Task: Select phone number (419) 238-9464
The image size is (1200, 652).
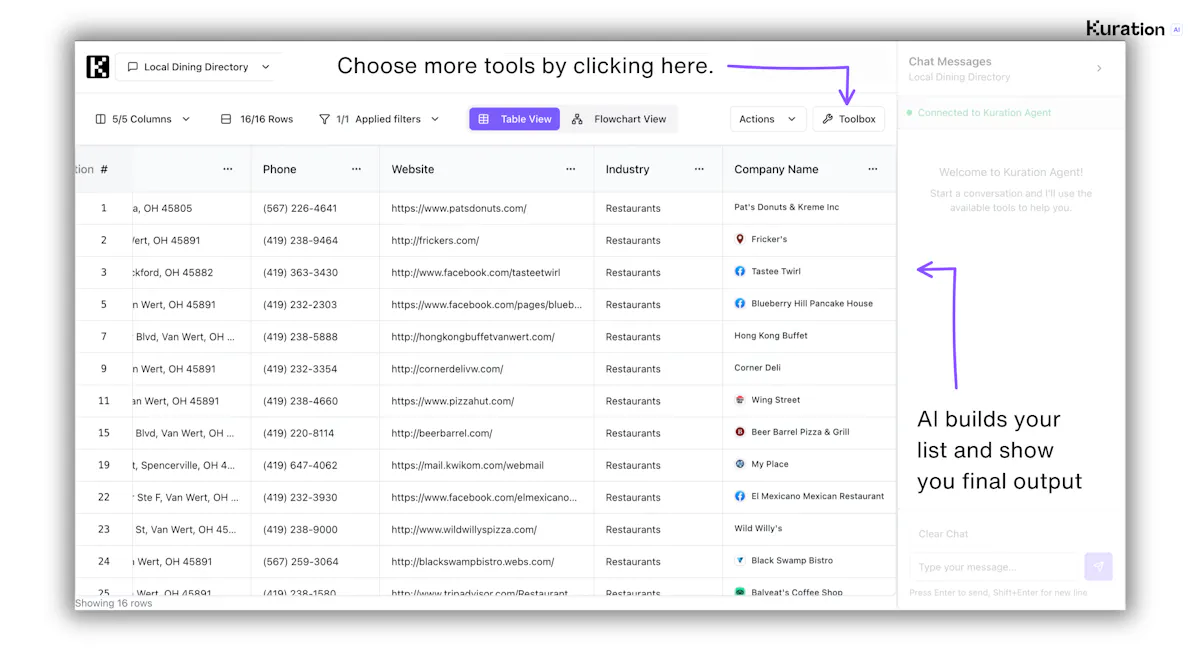Action: pyautogui.click(x=300, y=240)
